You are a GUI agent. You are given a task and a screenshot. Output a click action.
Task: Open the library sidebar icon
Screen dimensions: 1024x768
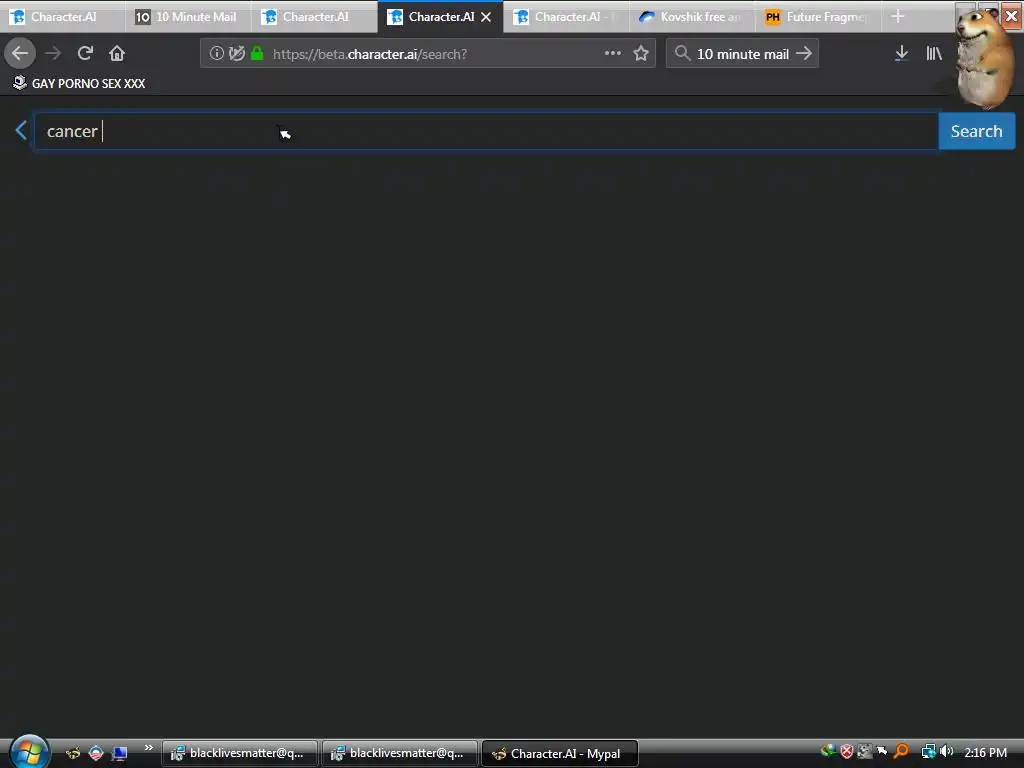pyautogui.click(x=934, y=54)
